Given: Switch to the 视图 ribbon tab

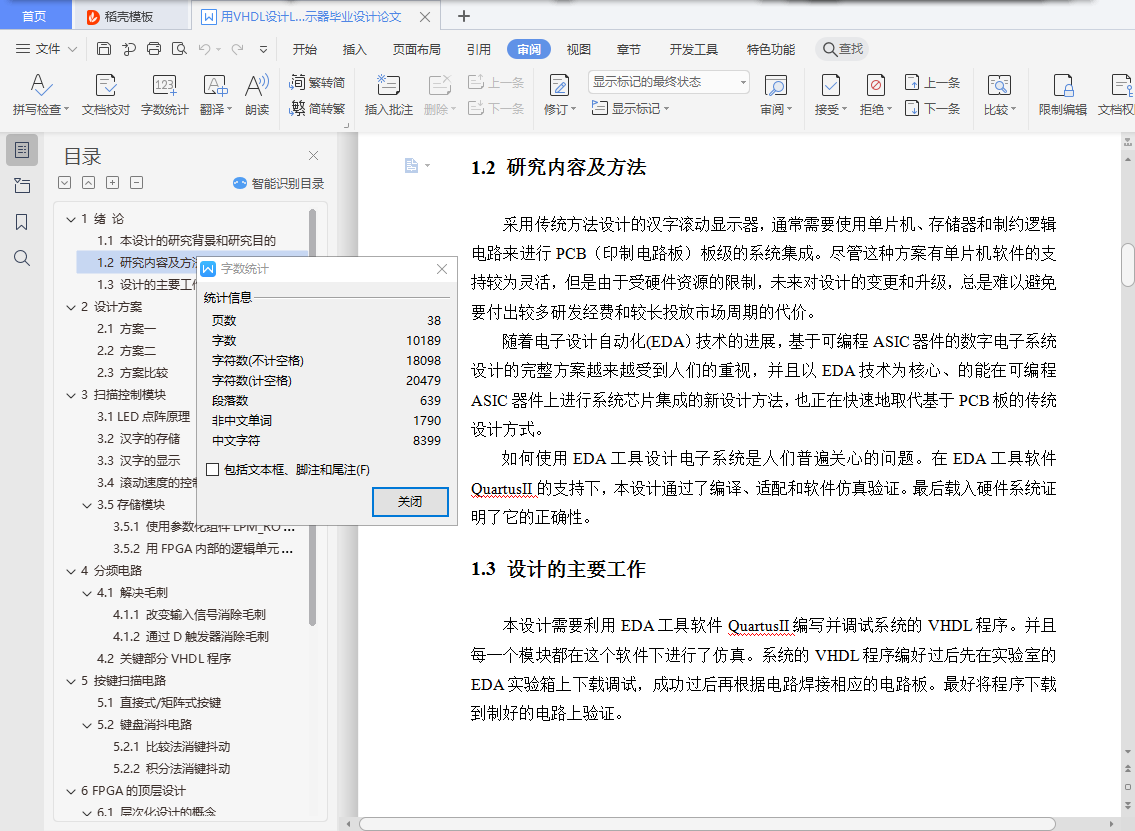Looking at the screenshot, I should (578, 49).
